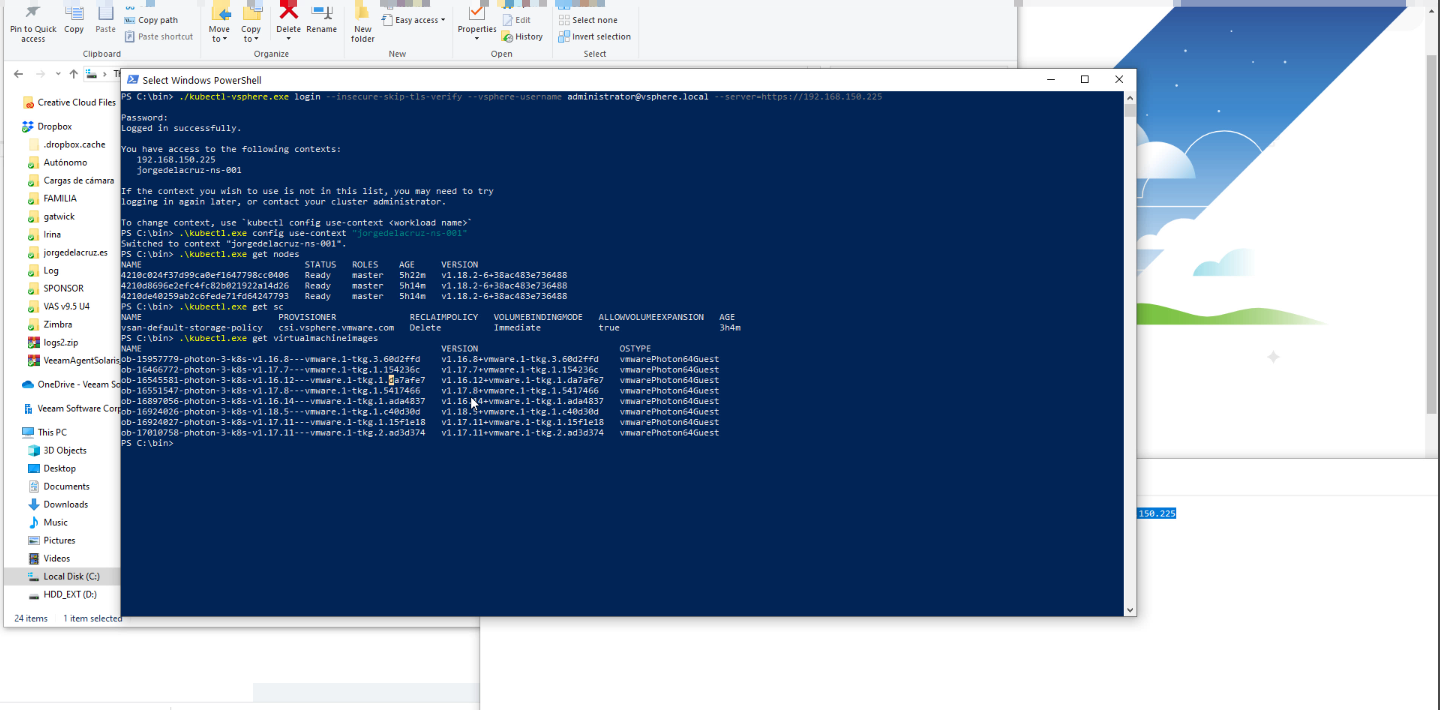Open the Move to dropdown

pyautogui.click(x=219, y=34)
